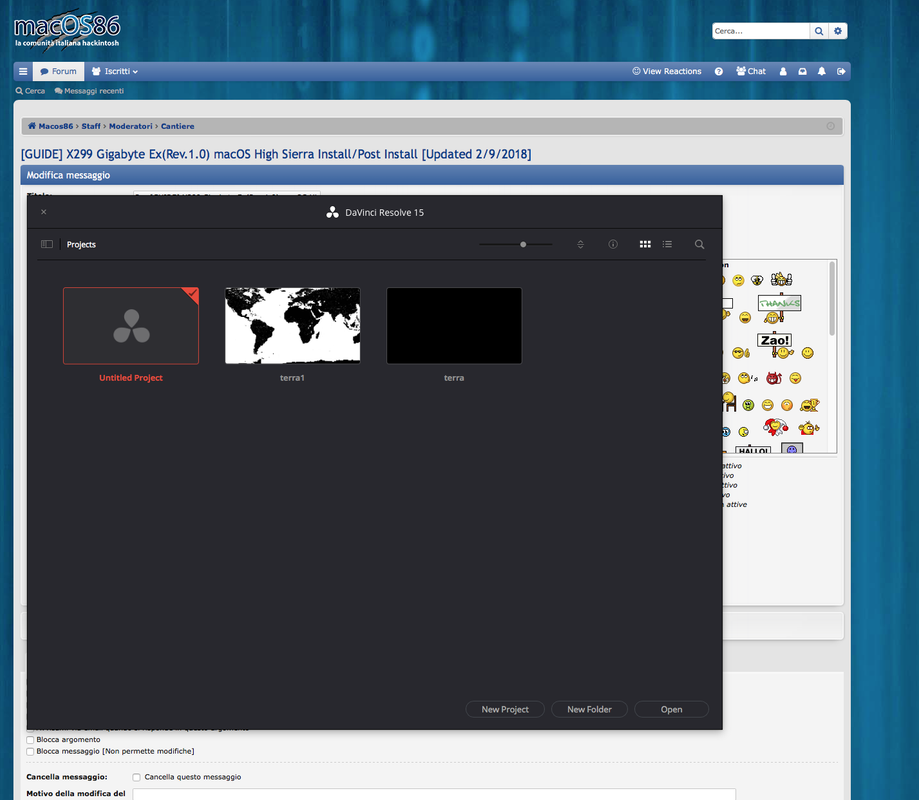Screen dimensions: 919x800
Task: Open sort order options in Projects
Action: [x=580, y=244]
